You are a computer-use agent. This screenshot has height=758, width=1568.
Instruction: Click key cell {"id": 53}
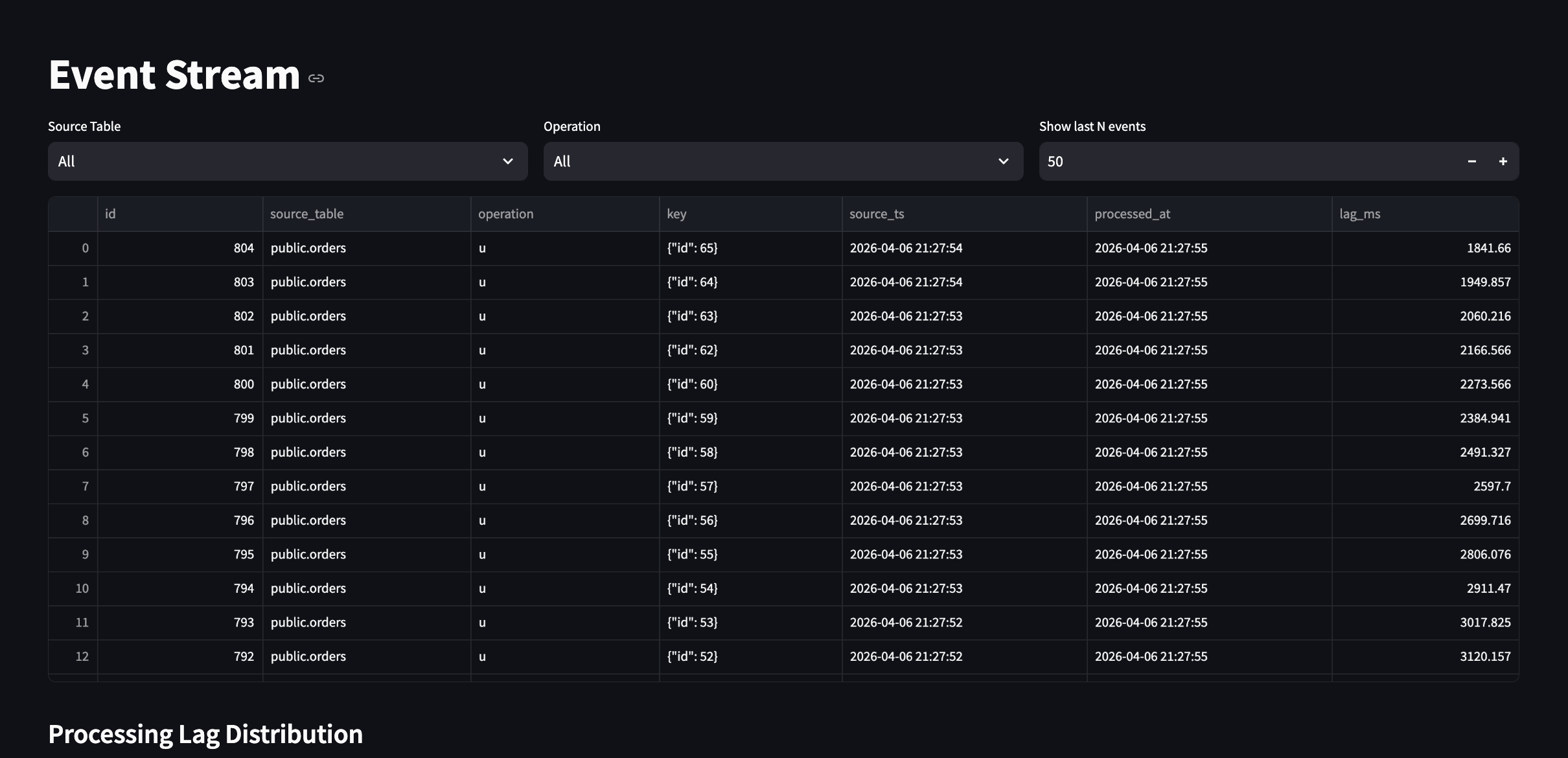click(750, 622)
